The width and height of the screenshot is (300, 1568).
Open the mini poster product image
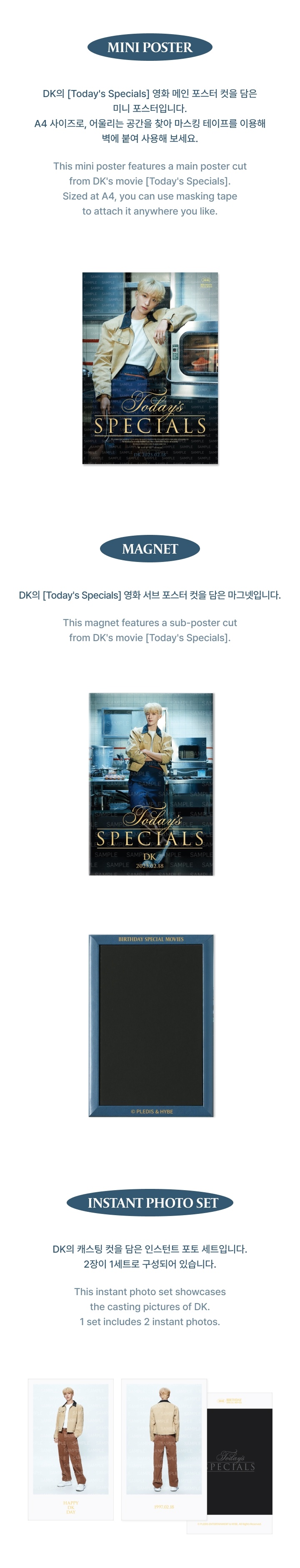coord(150,368)
